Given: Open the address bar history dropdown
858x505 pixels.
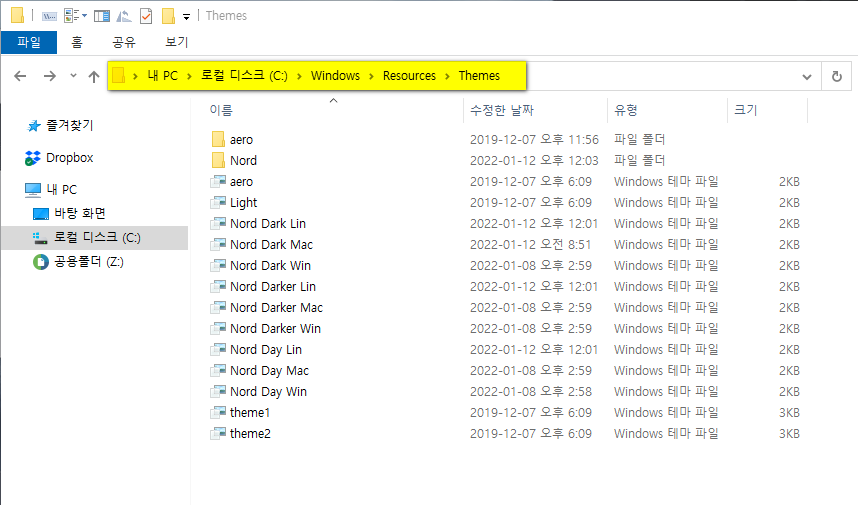Looking at the screenshot, I should coord(807,77).
